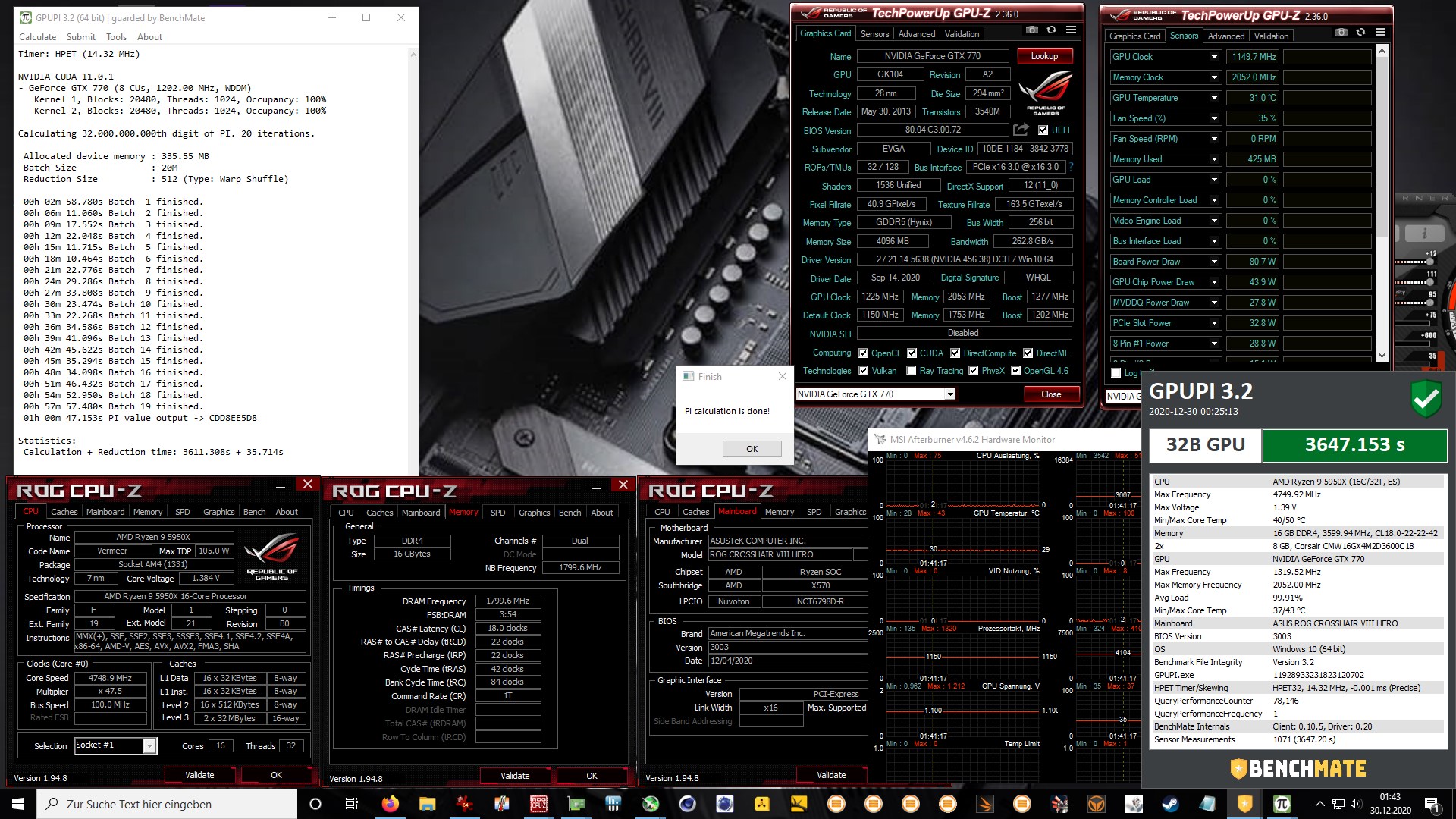Toggle the UEFI checkbox in GPU-Z
Screen dimensions: 1456x819
1043,130
